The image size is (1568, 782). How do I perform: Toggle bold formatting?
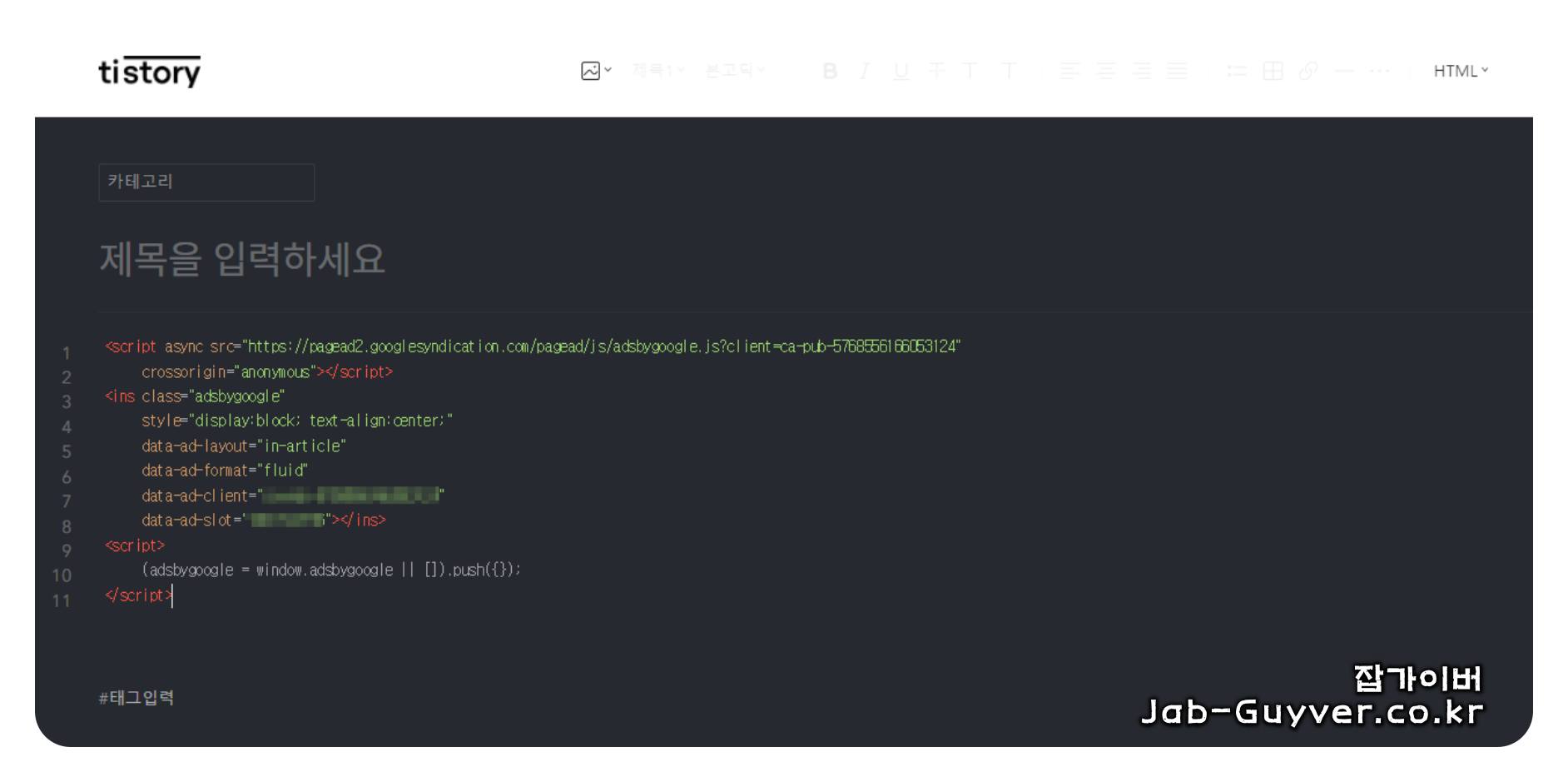(x=830, y=71)
